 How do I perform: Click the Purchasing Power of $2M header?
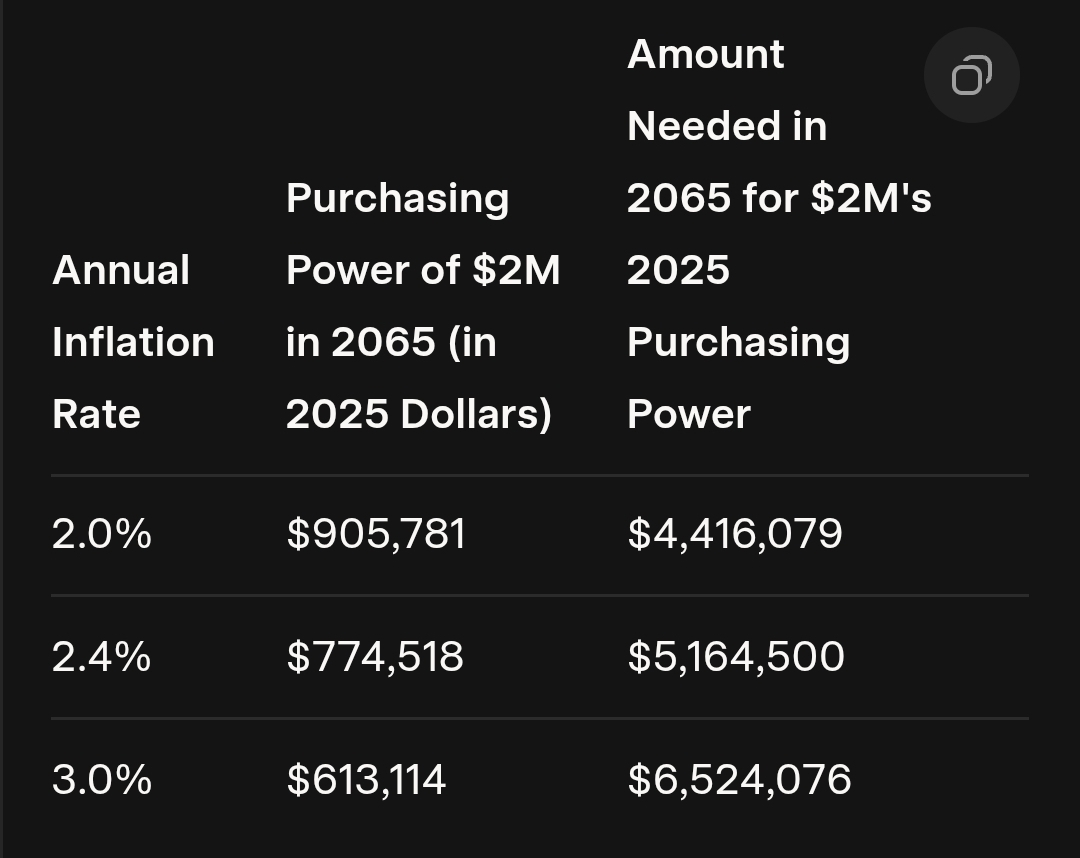coord(422,305)
